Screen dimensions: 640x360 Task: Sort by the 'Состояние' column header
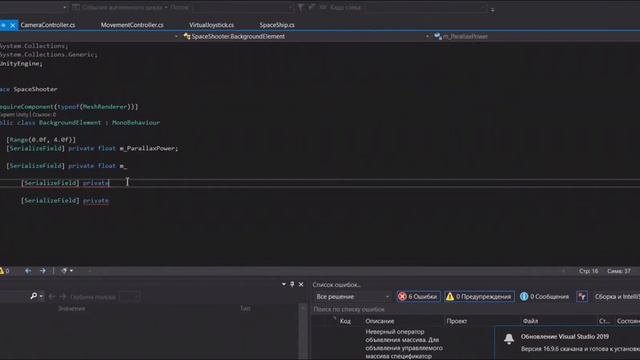click(x=628, y=321)
